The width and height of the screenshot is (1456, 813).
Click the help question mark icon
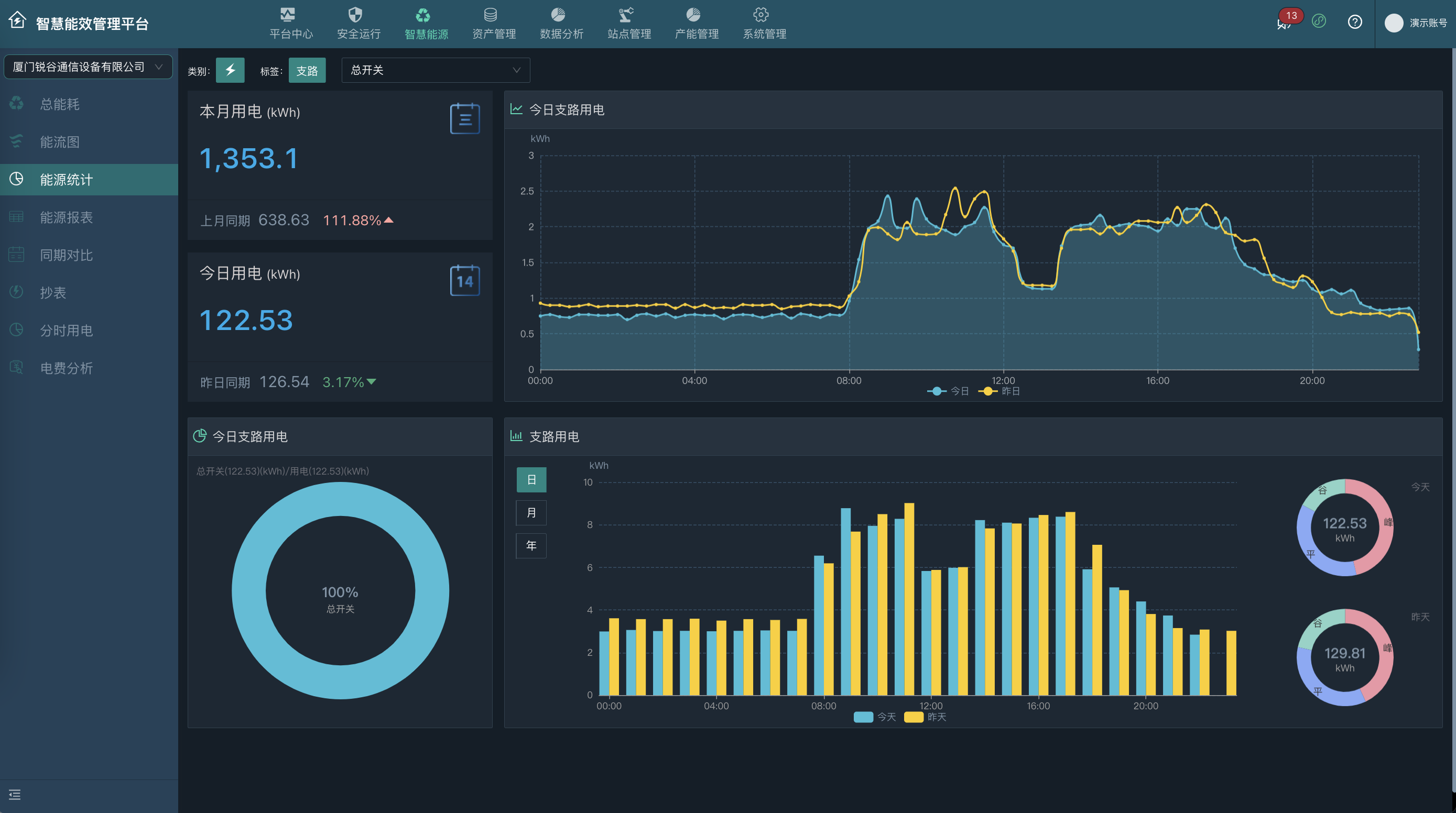click(1354, 22)
